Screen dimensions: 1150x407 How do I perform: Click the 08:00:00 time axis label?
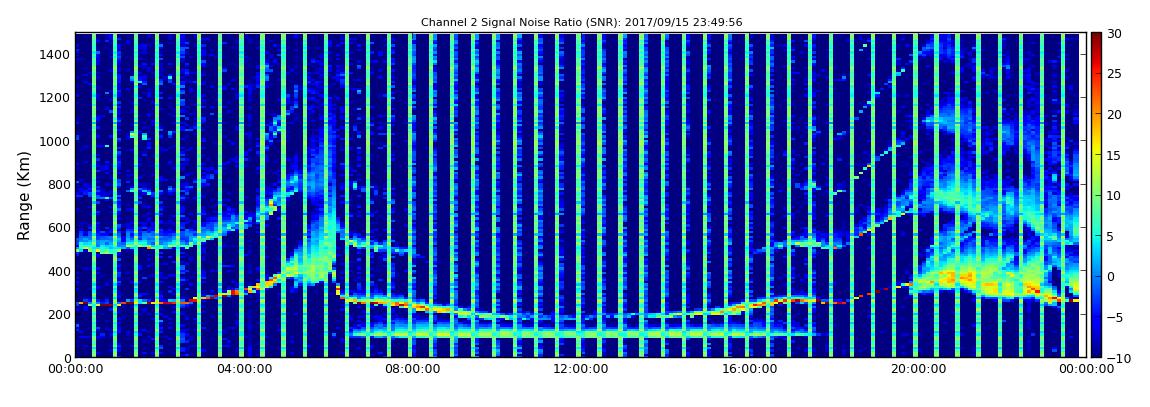(410, 369)
